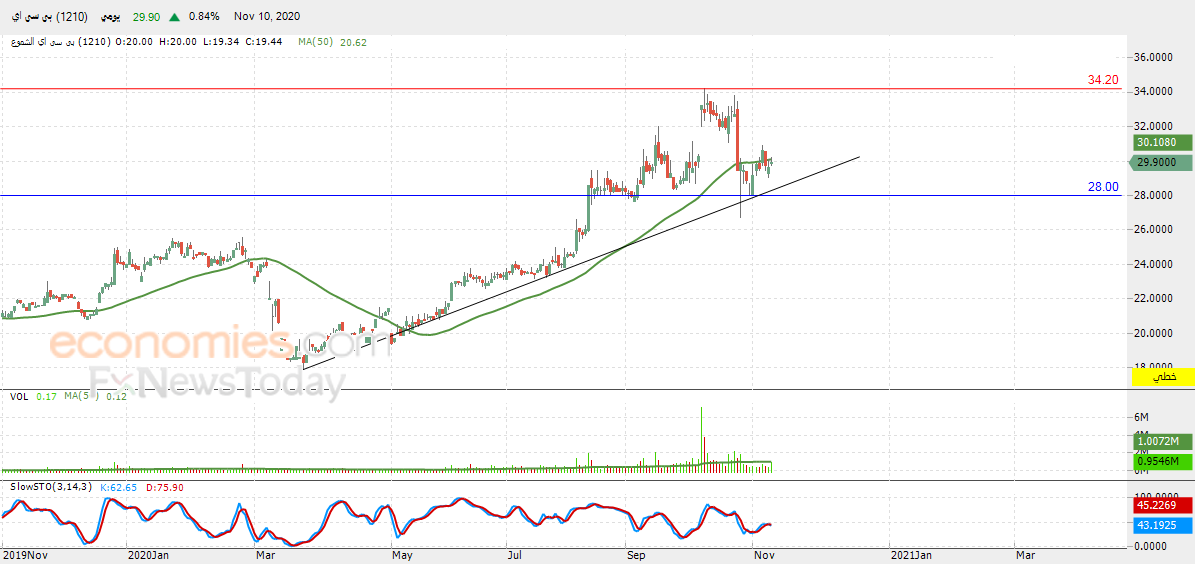Click the Nov 2020 time axis label
Viewport: 1195px width, 564px height.
pyautogui.click(x=763, y=556)
